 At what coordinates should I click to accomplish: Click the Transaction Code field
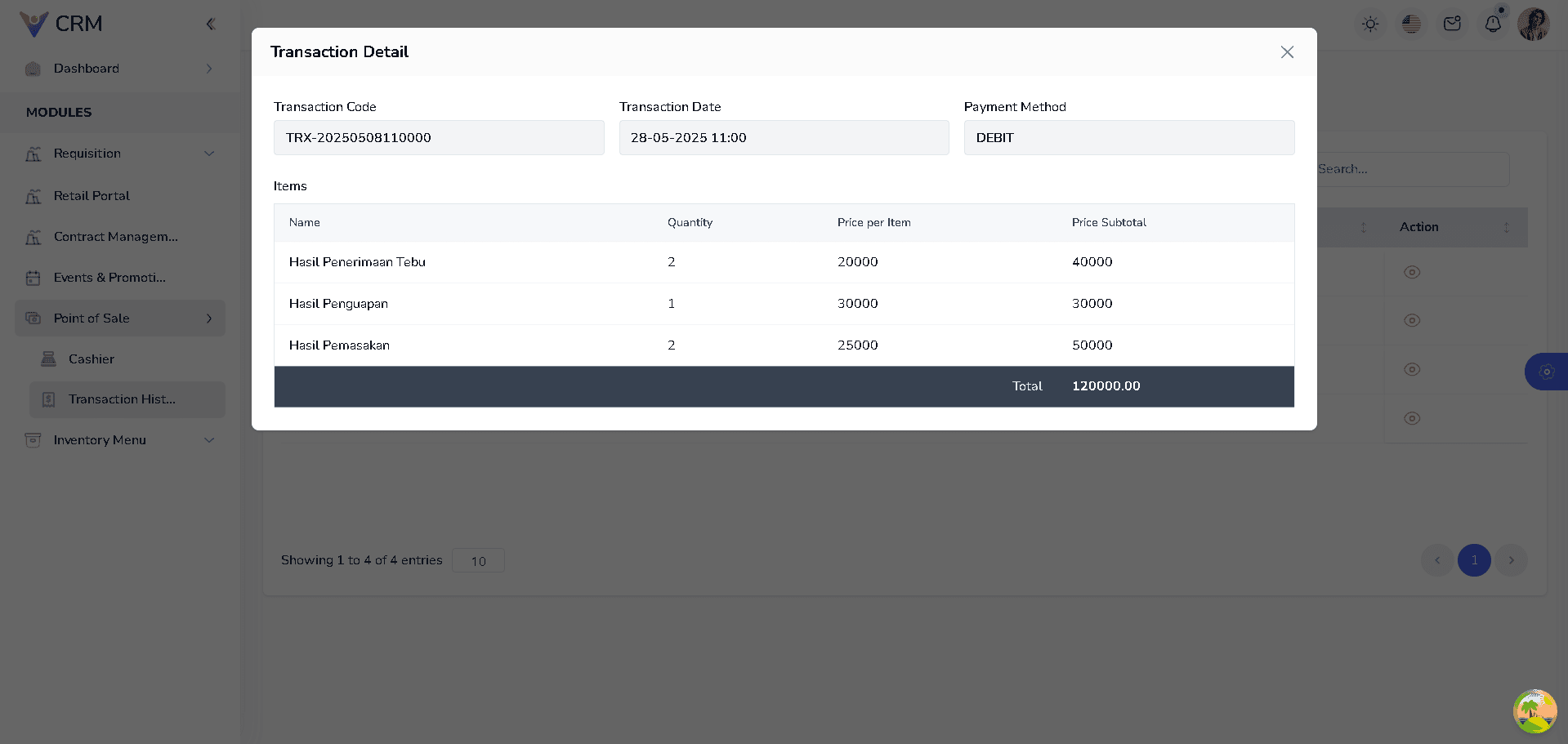pos(439,138)
